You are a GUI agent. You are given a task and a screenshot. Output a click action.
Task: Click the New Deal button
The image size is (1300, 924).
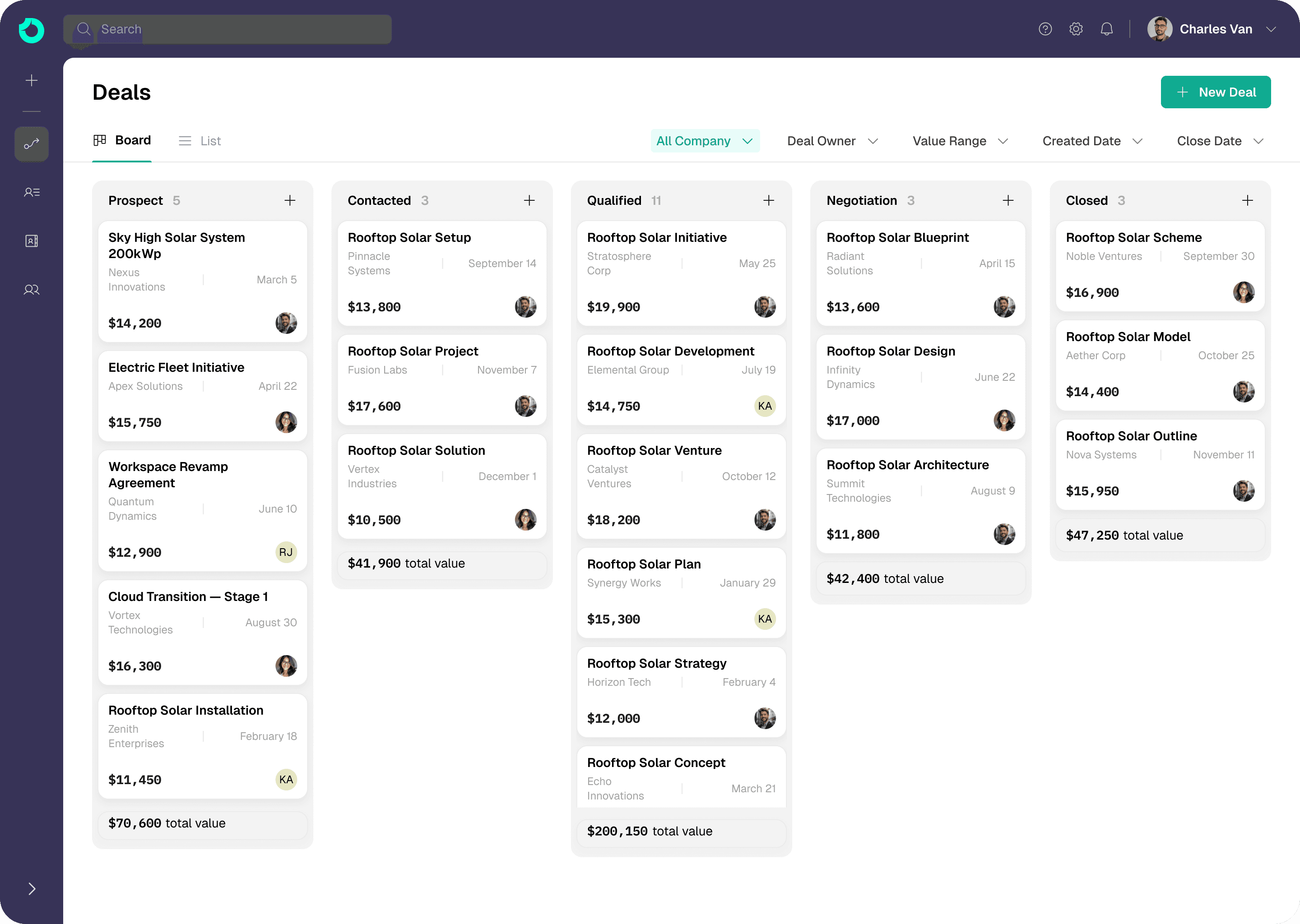pyautogui.click(x=1215, y=92)
